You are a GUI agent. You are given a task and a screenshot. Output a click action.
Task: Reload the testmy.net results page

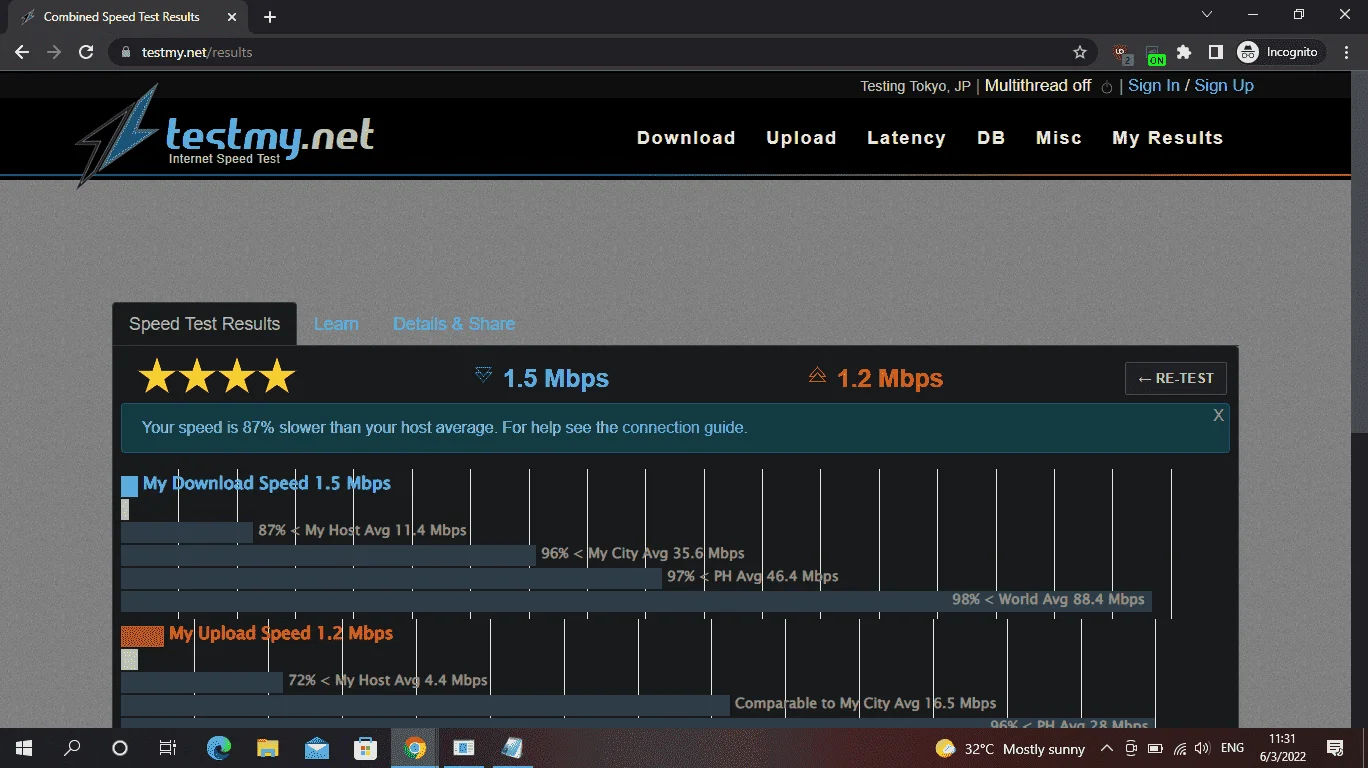[86, 52]
